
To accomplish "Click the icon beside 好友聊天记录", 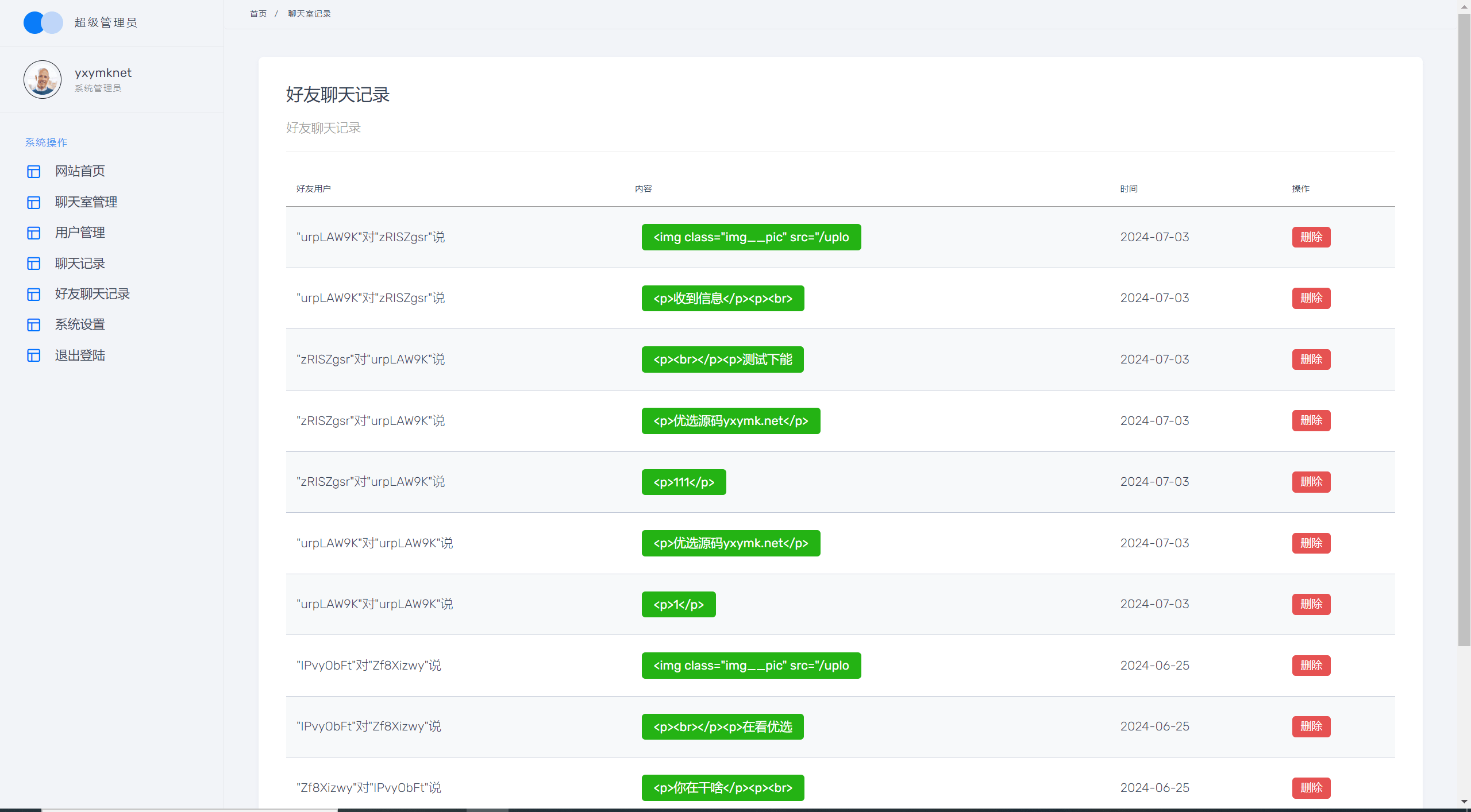I will coord(34,294).
